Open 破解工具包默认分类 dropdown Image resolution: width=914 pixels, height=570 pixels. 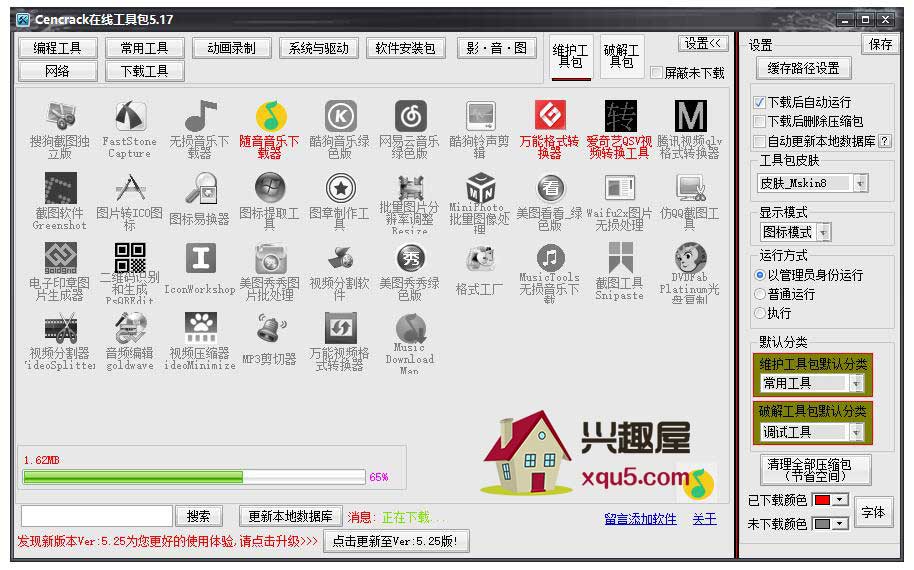[856, 432]
